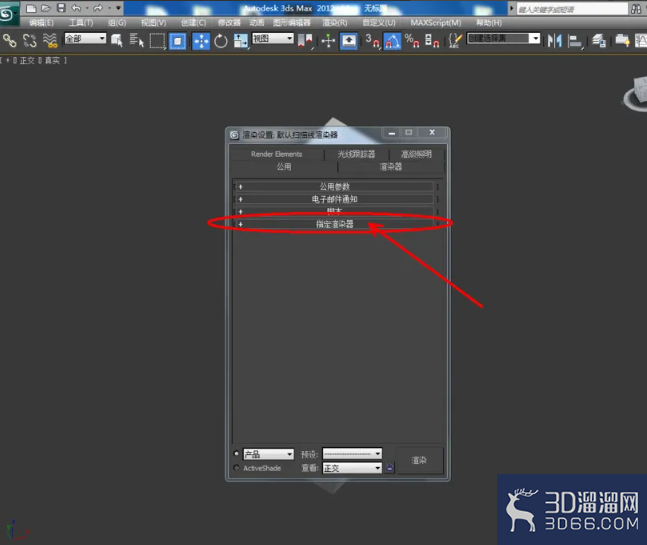This screenshot has width=647, height=545.
Task: Open the 帮助(H) menu
Action: coord(489,23)
